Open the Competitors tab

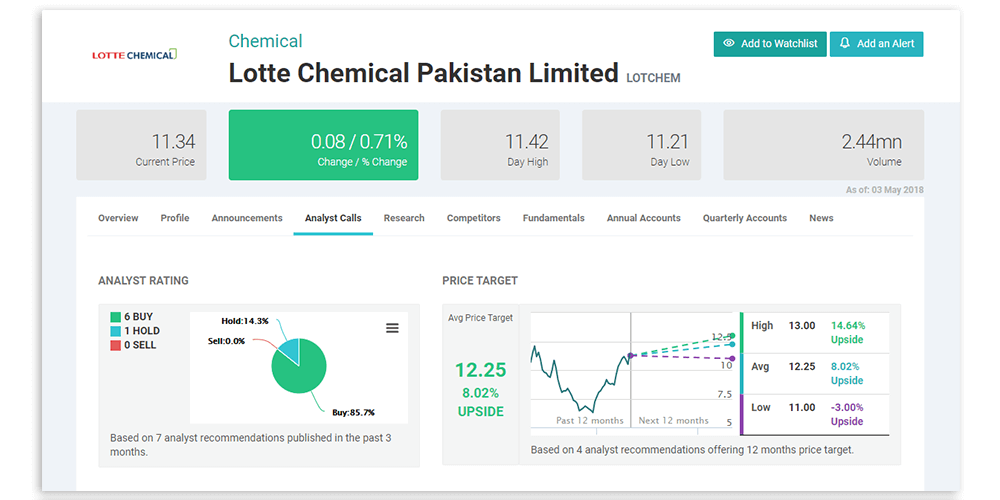[473, 218]
